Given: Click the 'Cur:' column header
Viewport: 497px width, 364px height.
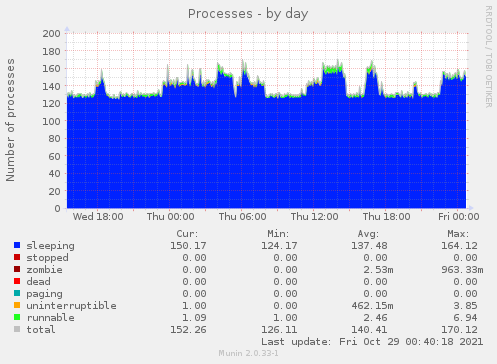Looking at the screenshot, I should 187,234.
